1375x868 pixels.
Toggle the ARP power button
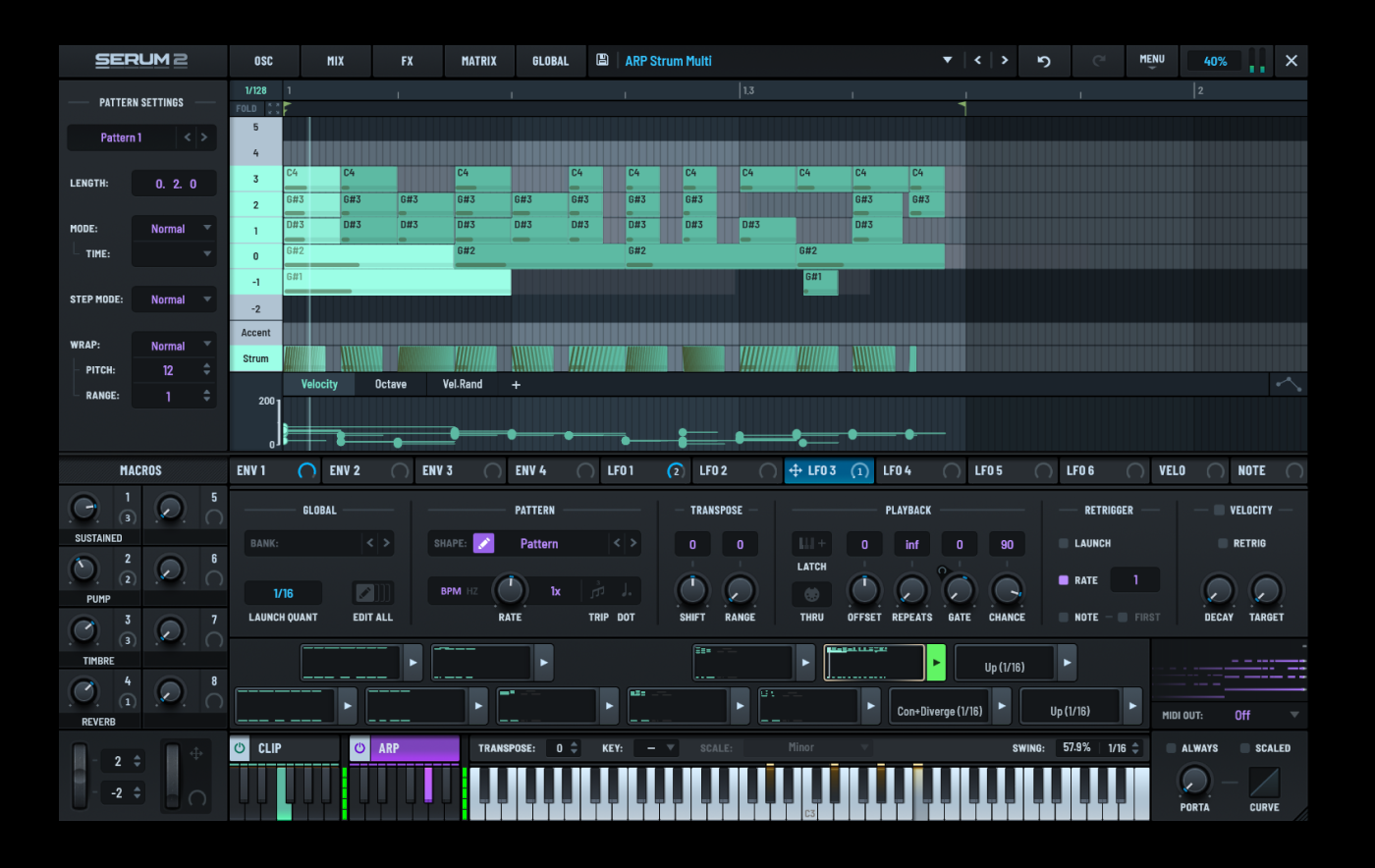pyautogui.click(x=359, y=748)
